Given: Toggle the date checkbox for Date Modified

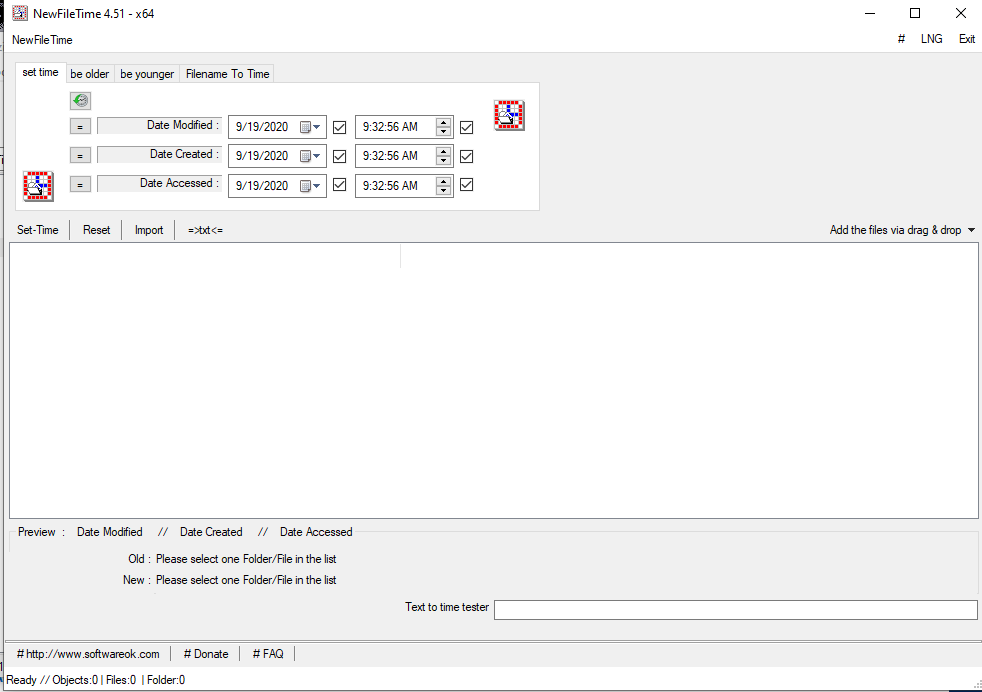Looking at the screenshot, I should [339, 127].
